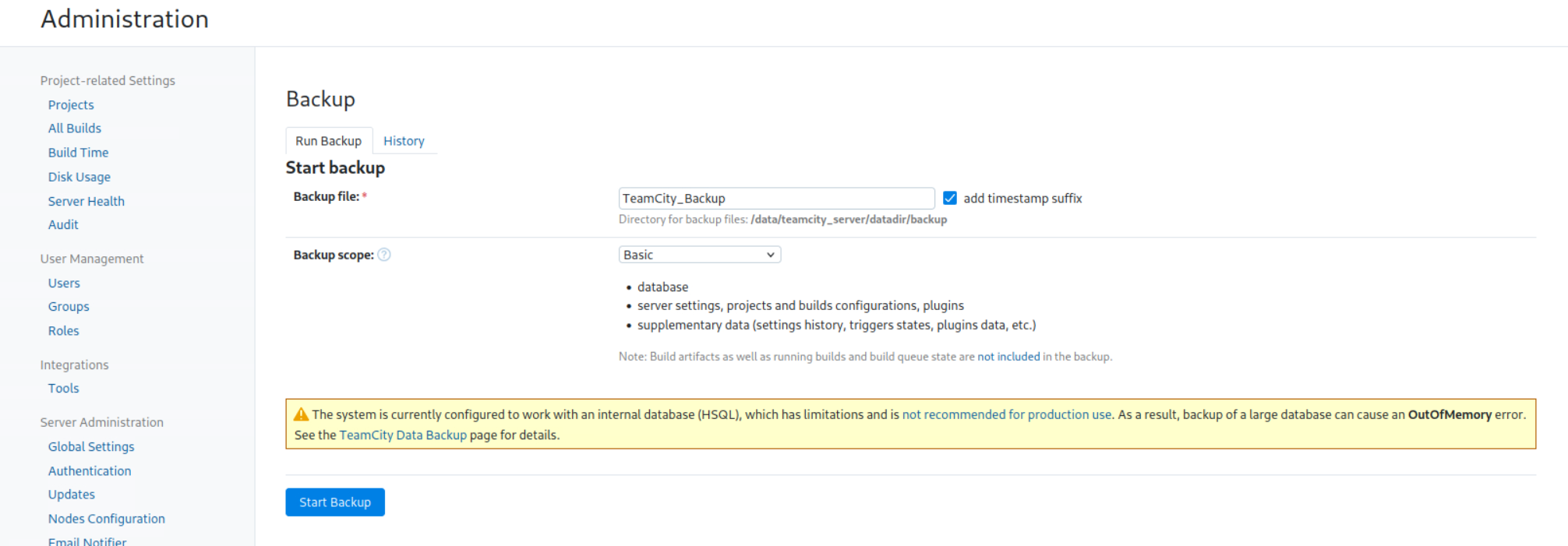Open Server Health report
The height and width of the screenshot is (546, 1568).
click(x=87, y=202)
